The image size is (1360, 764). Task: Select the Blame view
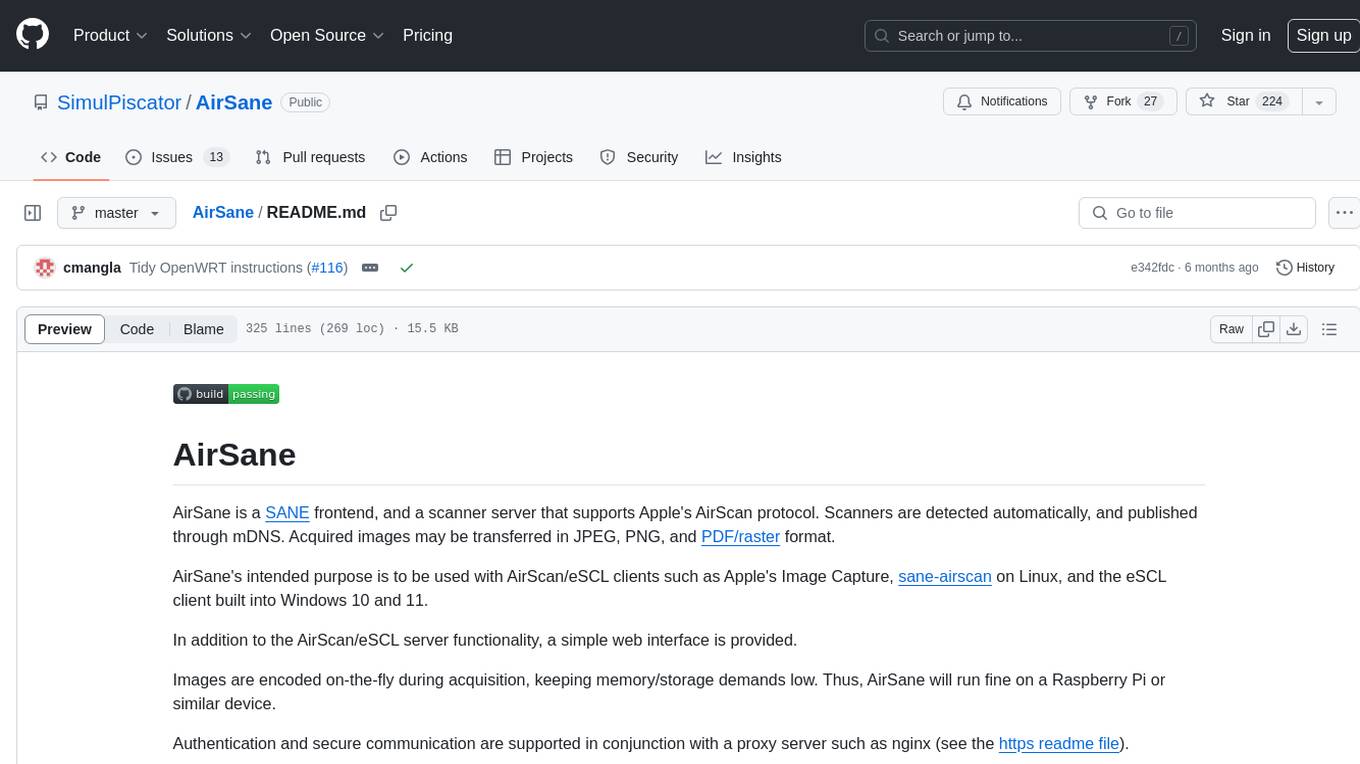point(203,329)
